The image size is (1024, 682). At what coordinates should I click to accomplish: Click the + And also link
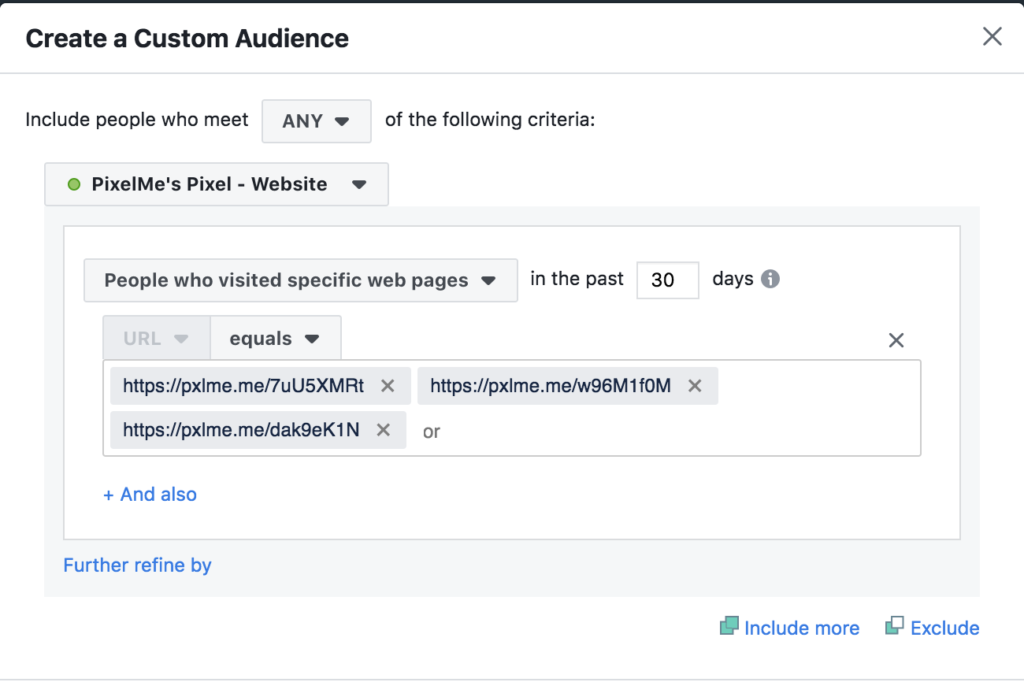tap(150, 494)
